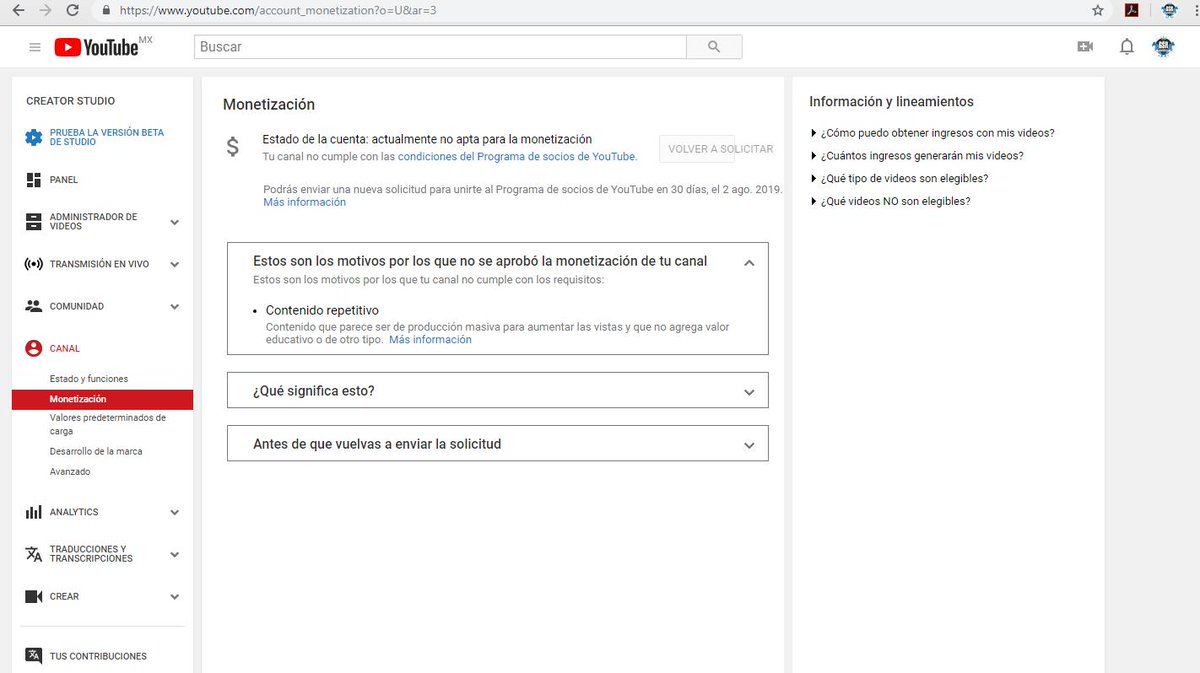Expand the Comunidad chevron

point(175,307)
